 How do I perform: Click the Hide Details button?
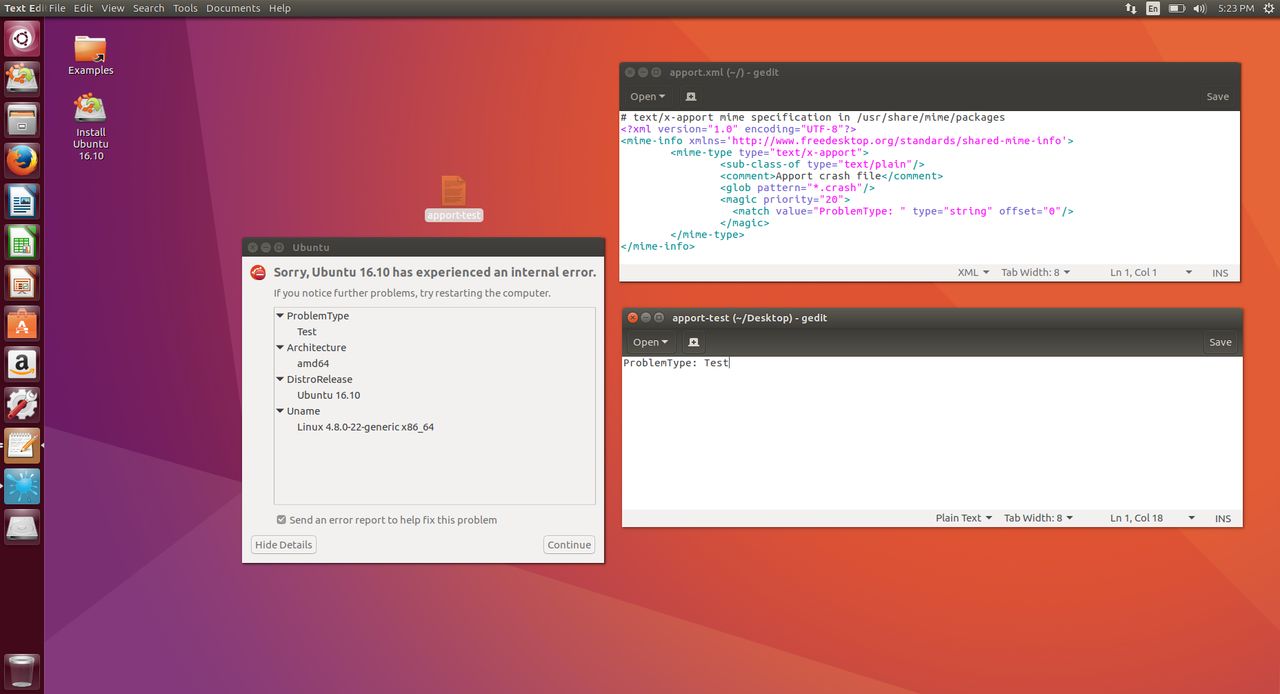coord(283,545)
